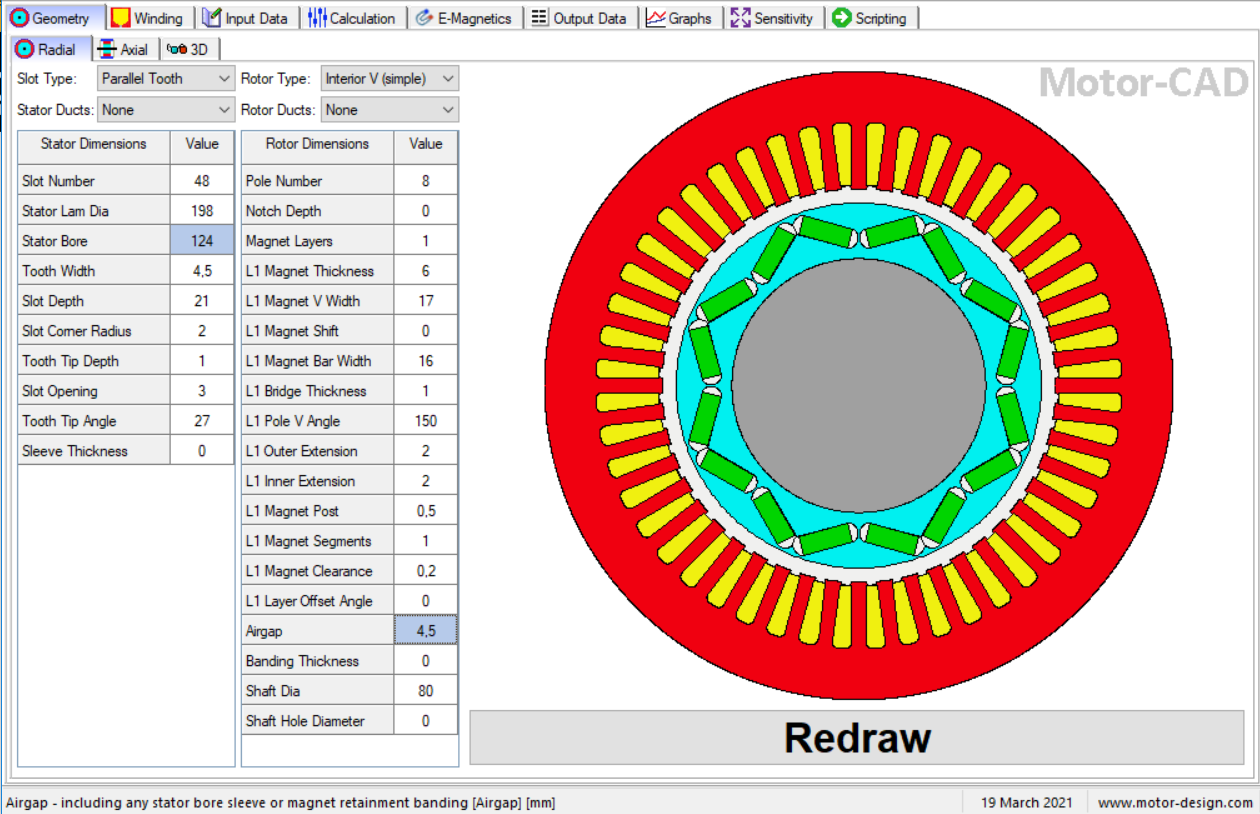Open the Scripting environment
The image size is (1260, 814).
(871, 17)
